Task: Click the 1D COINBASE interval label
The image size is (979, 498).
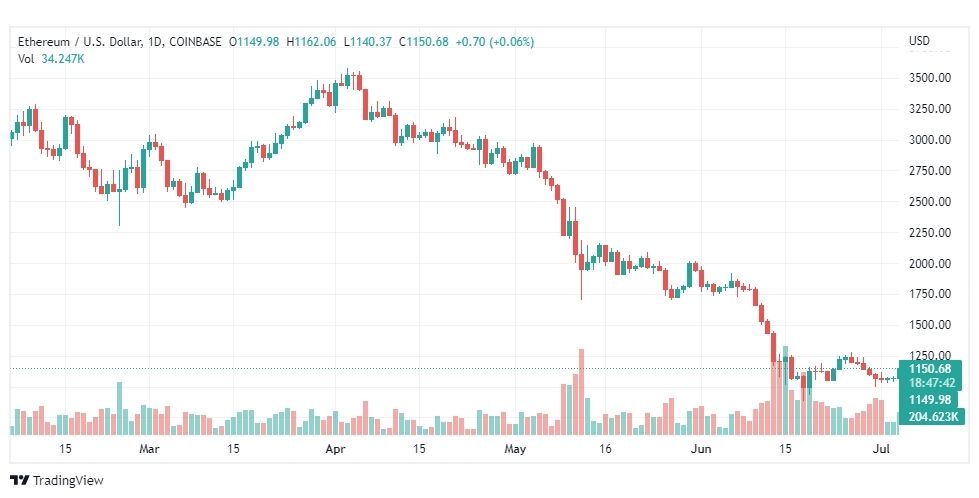Action: [x=185, y=42]
